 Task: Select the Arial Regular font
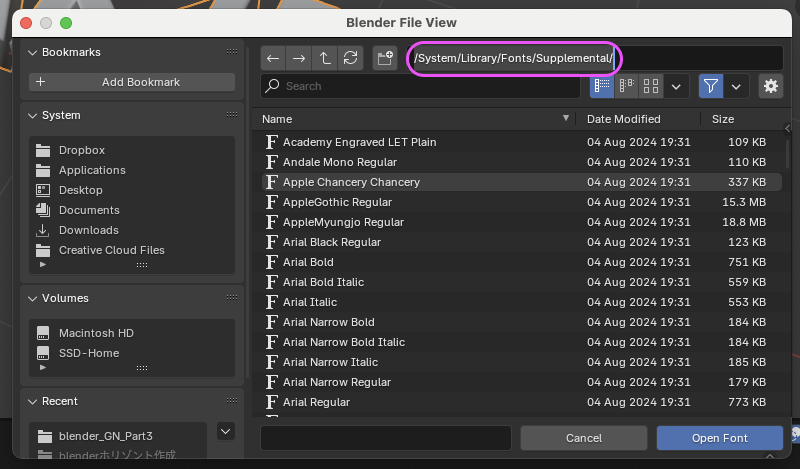tap(521, 402)
